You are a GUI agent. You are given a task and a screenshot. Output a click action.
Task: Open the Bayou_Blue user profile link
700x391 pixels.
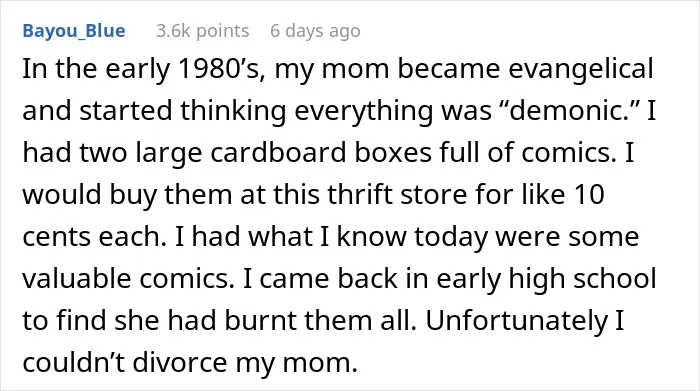click(74, 31)
